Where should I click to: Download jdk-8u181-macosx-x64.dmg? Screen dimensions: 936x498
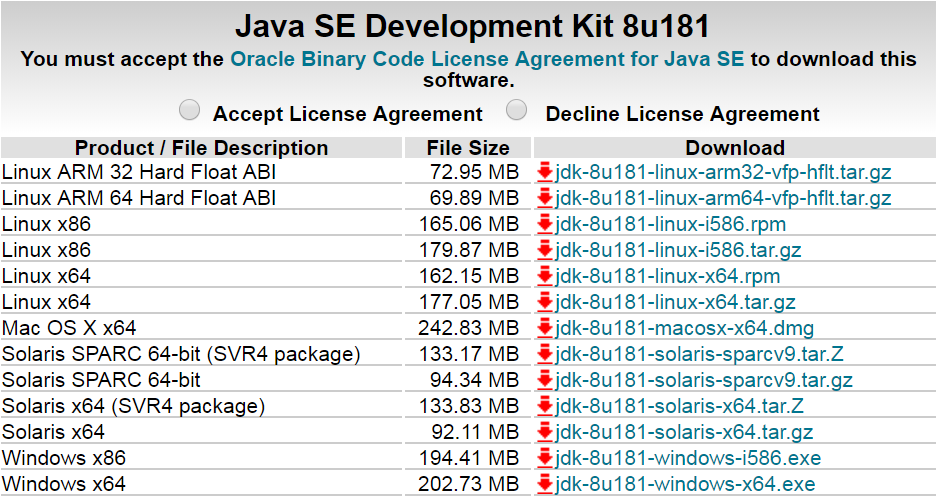685,328
